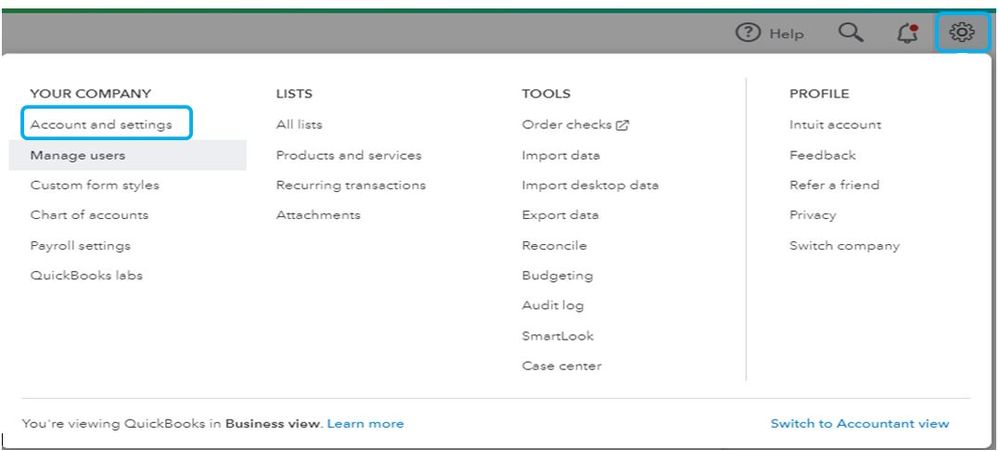Click Order checks text link
This screenshot has height=451, width=999.
pyautogui.click(x=566, y=125)
